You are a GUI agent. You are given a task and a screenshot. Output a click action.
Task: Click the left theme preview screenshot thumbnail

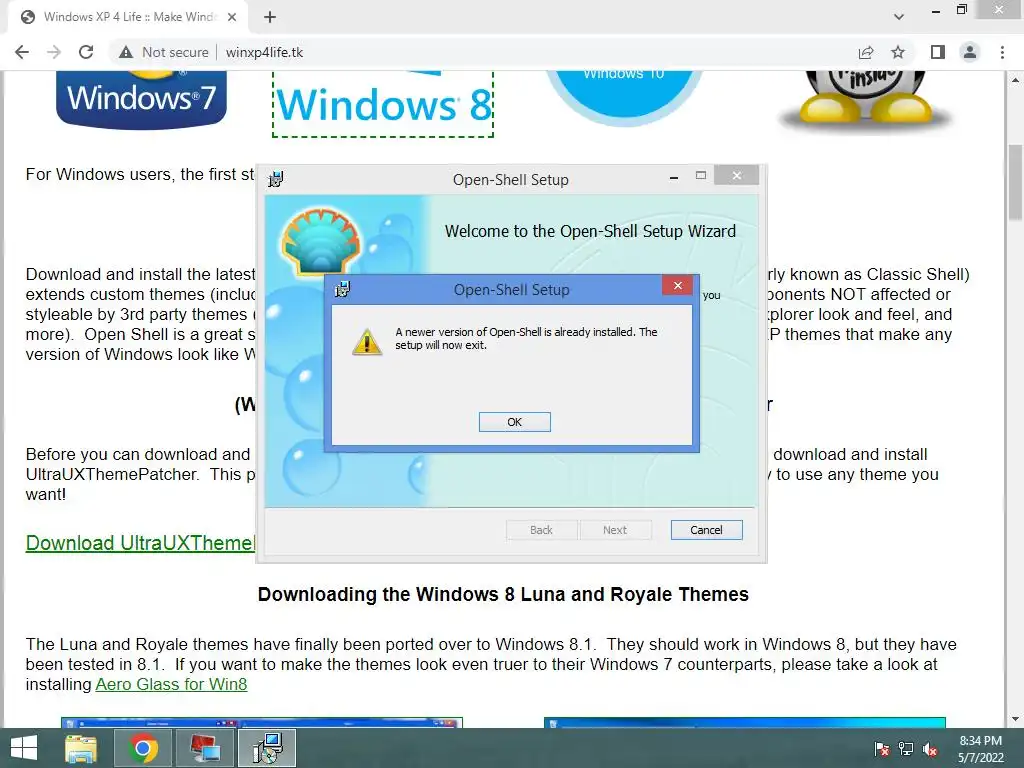[x=262, y=722]
